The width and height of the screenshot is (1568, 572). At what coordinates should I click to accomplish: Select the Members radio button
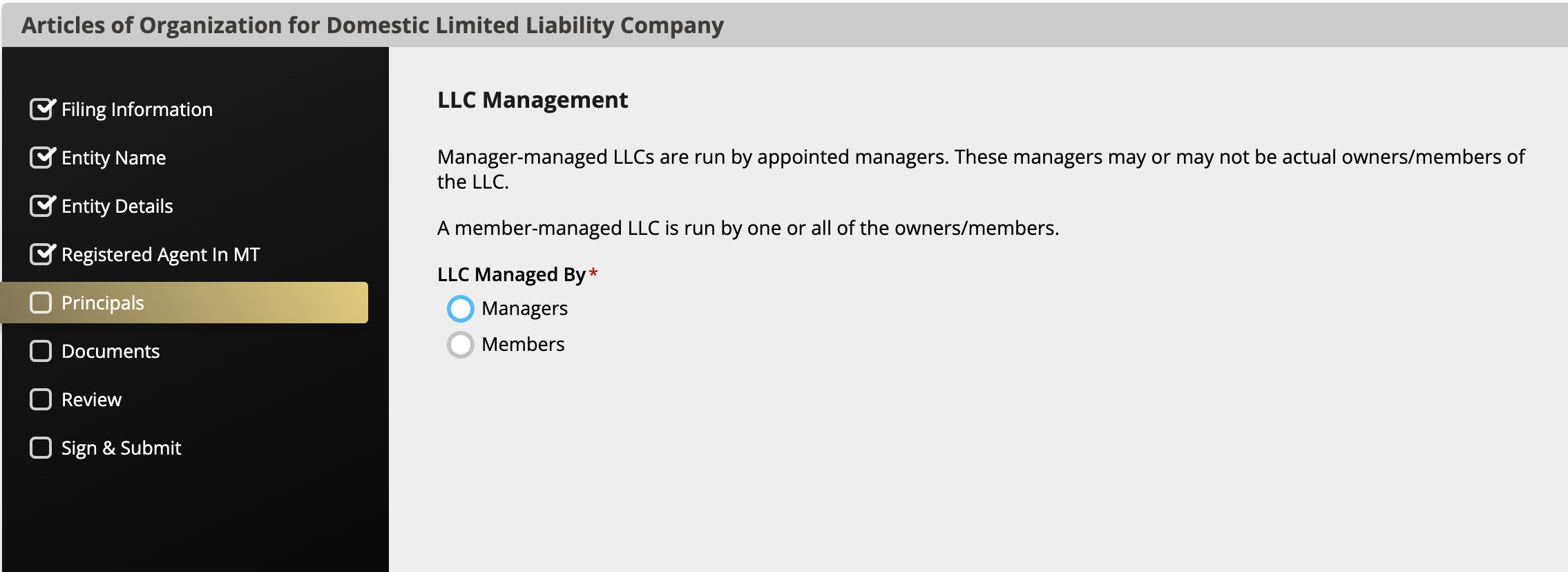(x=461, y=345)
